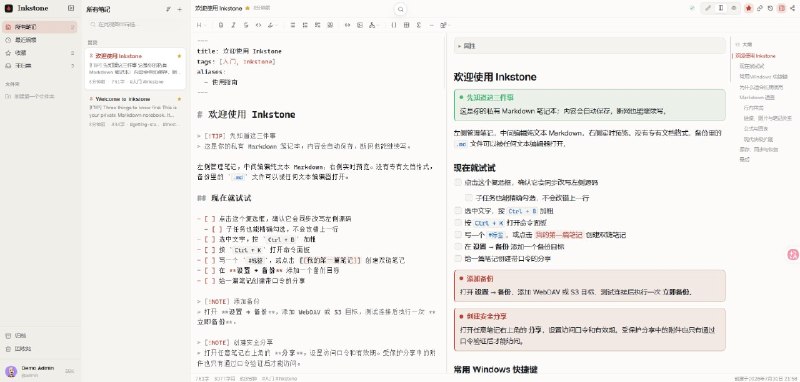
Task: Open the sort options in notes list
Action: click(x=169, y=9)
